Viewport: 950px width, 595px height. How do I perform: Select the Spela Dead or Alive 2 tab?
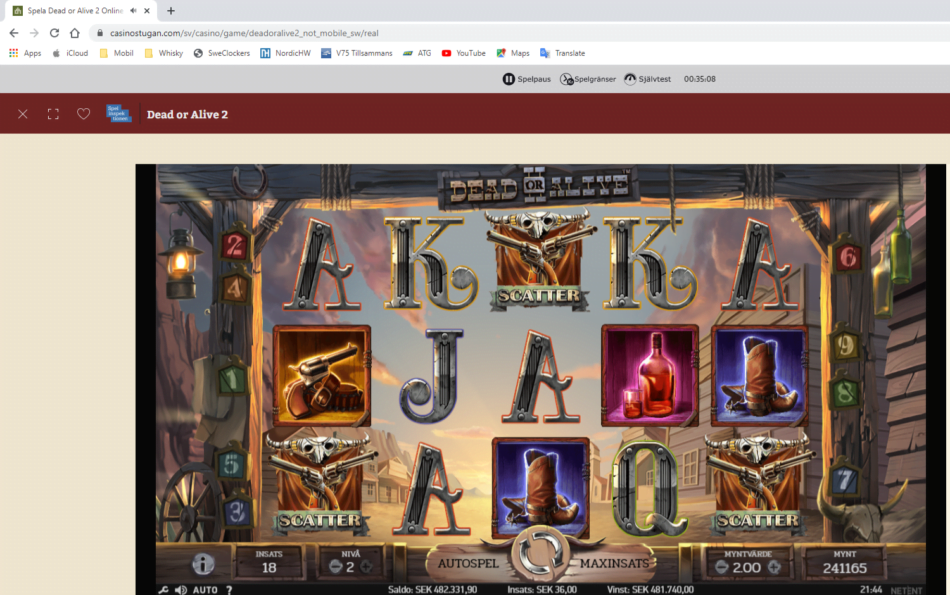81,10
